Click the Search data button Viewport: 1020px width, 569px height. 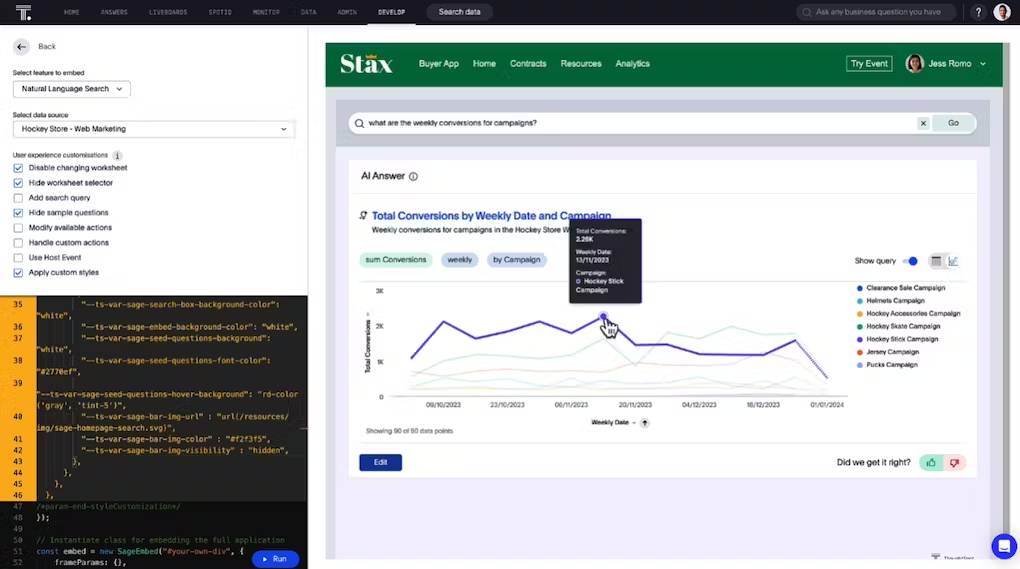click(459, 12)
